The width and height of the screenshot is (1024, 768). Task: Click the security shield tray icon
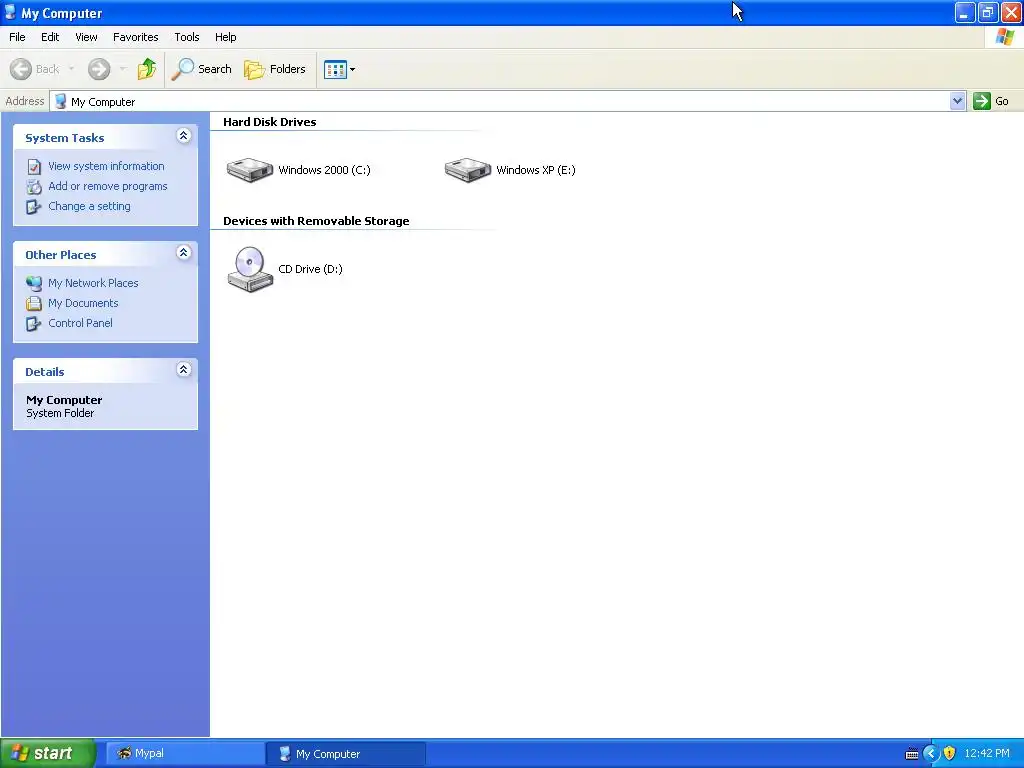950,754
